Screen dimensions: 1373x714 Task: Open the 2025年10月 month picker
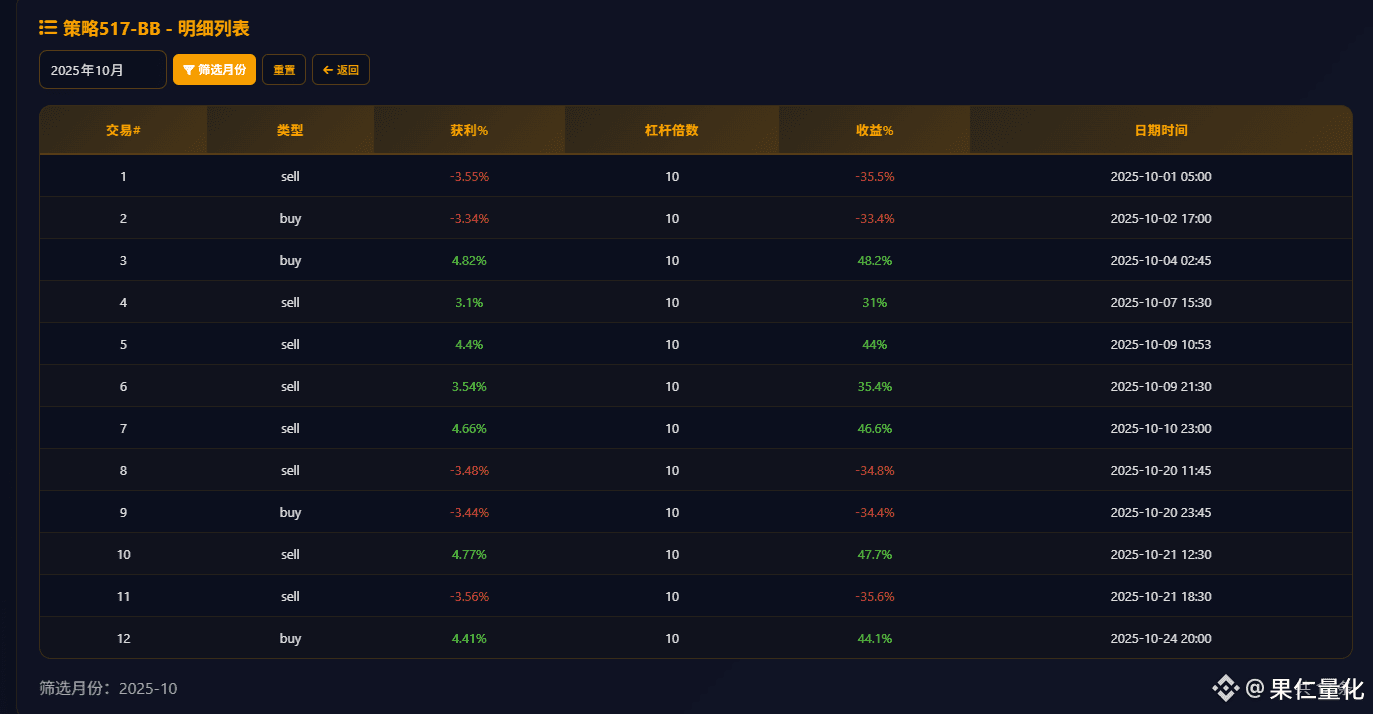tap(102, 70)
